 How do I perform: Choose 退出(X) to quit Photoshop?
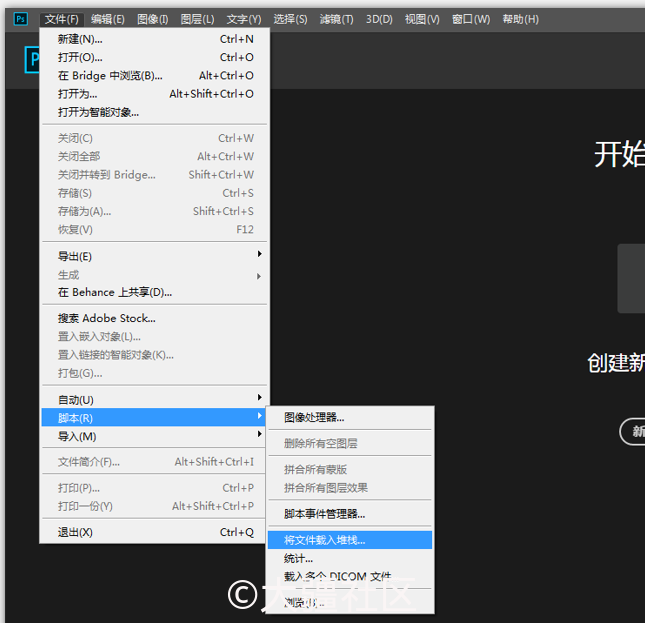coord(155,532)
